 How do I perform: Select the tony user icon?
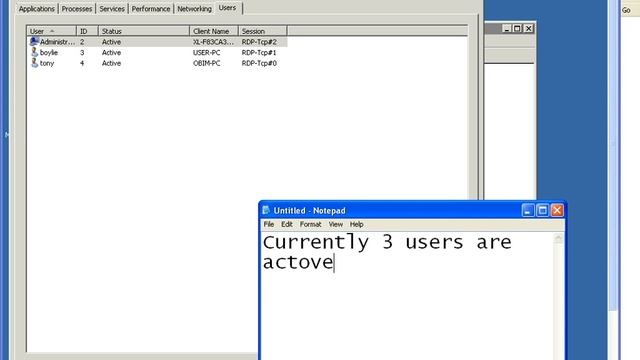34,63
